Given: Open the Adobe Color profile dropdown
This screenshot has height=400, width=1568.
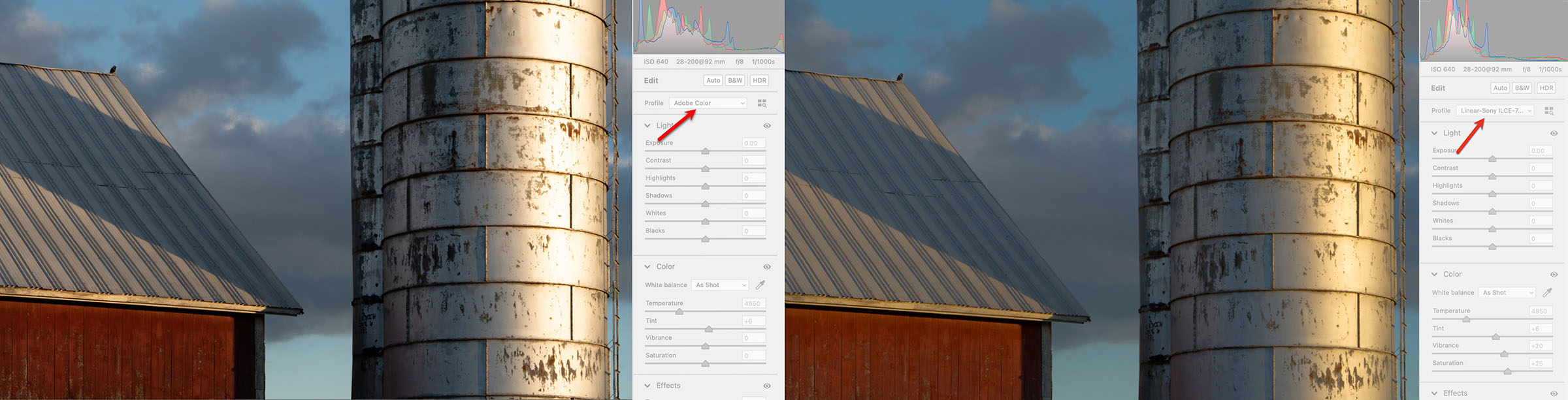Looking at the screenshot, I should click(708, 103).
